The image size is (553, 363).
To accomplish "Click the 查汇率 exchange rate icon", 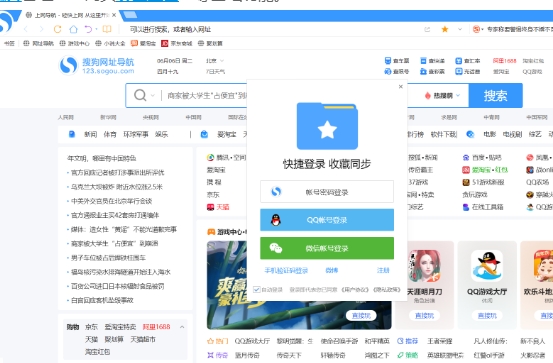I will pyautogui.click(x=458, y=61).
